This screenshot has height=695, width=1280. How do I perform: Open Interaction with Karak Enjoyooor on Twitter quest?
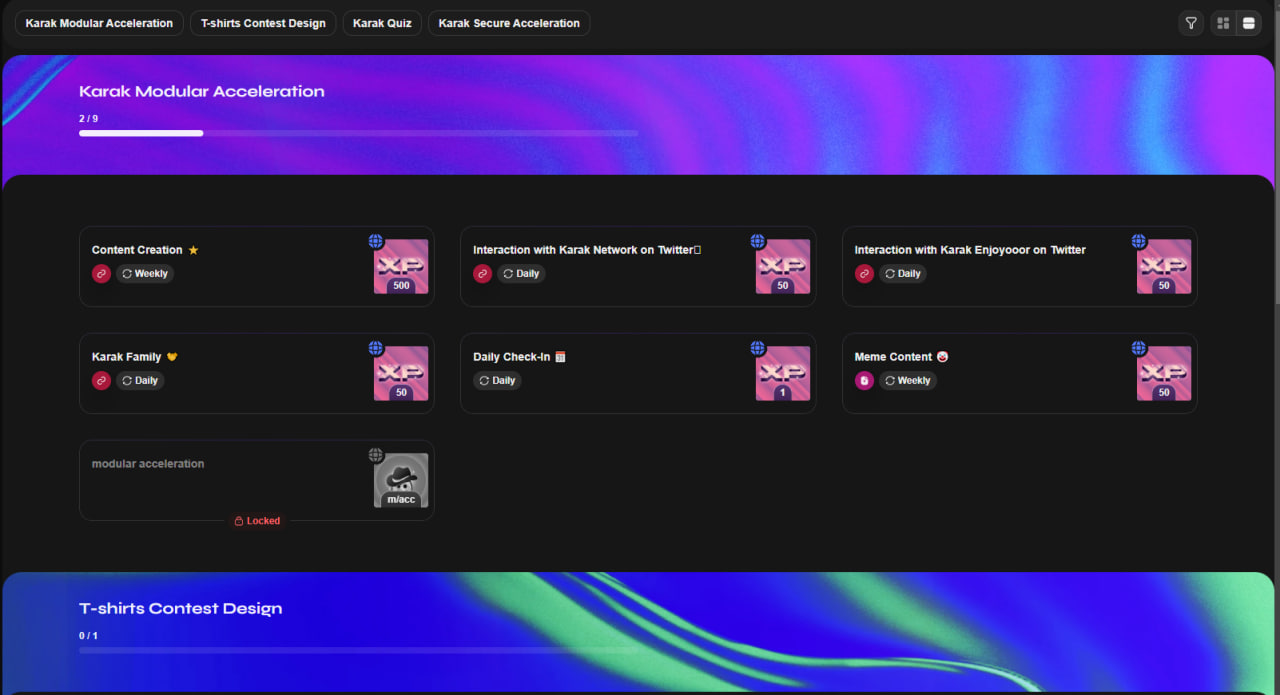[x=970, y=250]
